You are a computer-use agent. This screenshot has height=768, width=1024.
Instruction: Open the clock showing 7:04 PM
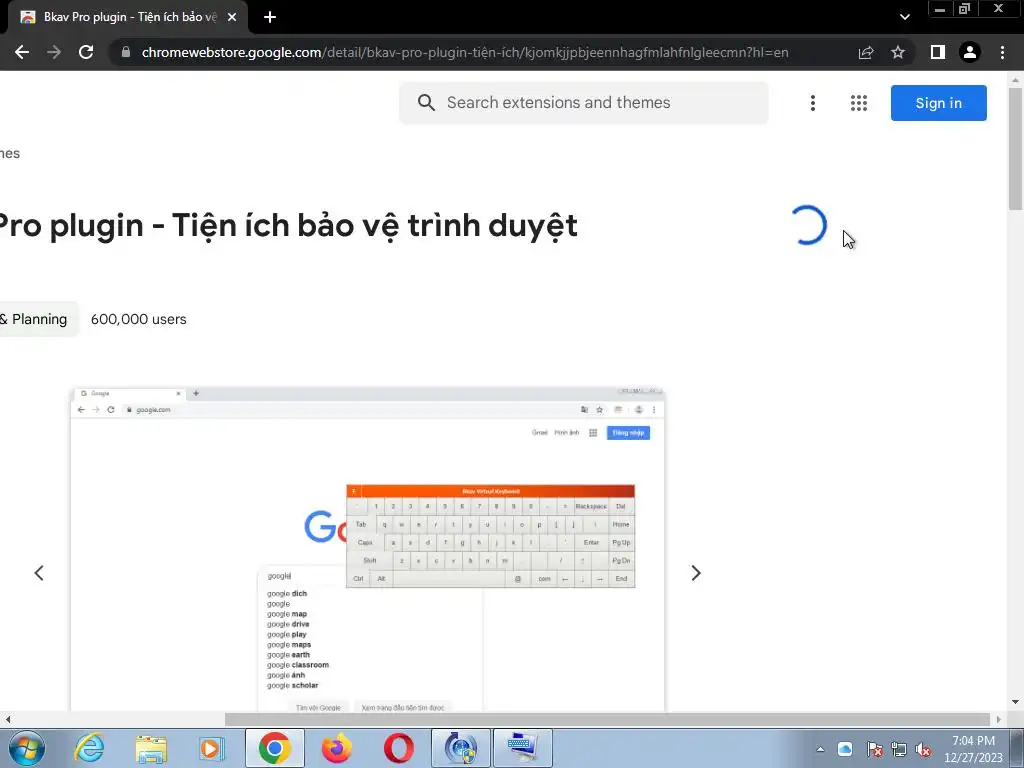pyautogui.click(x=973, y=749)
